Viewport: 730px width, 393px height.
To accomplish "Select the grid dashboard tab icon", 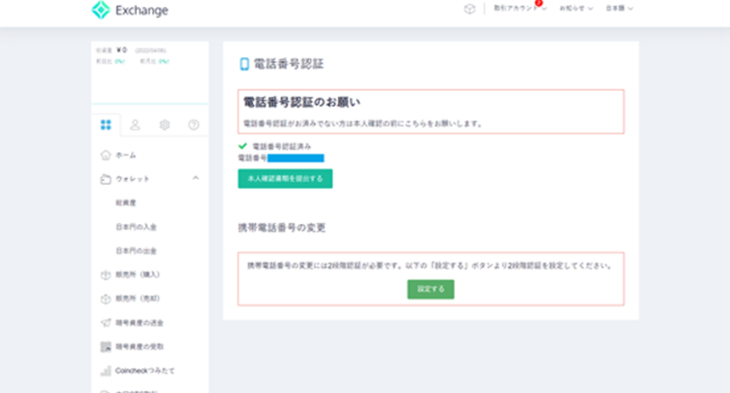I will [106, 125].
